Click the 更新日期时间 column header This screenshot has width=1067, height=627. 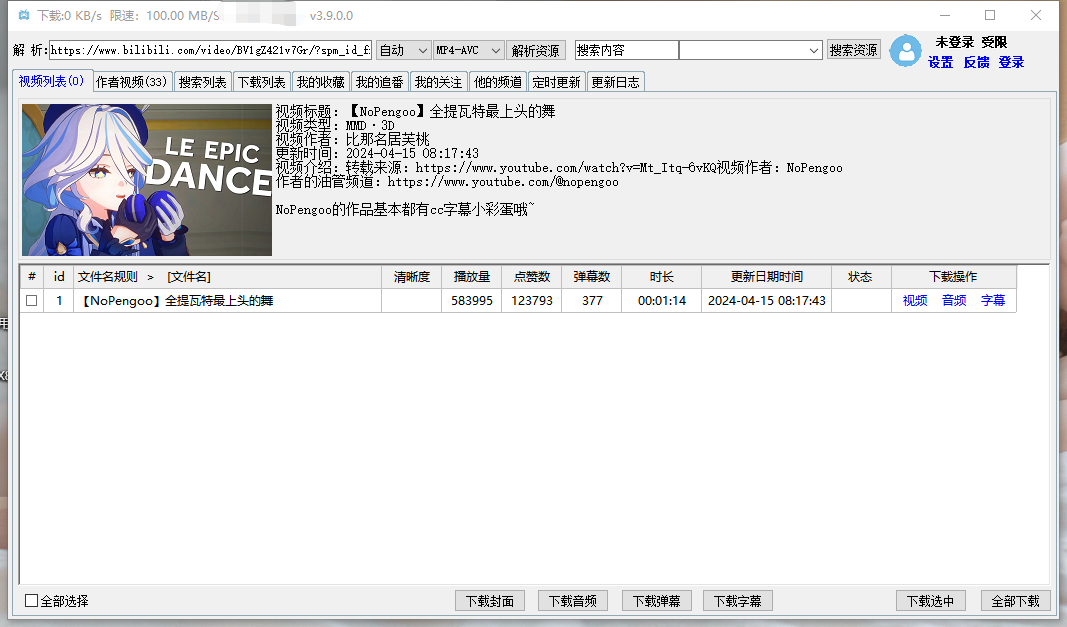click(x=767, y=277)
